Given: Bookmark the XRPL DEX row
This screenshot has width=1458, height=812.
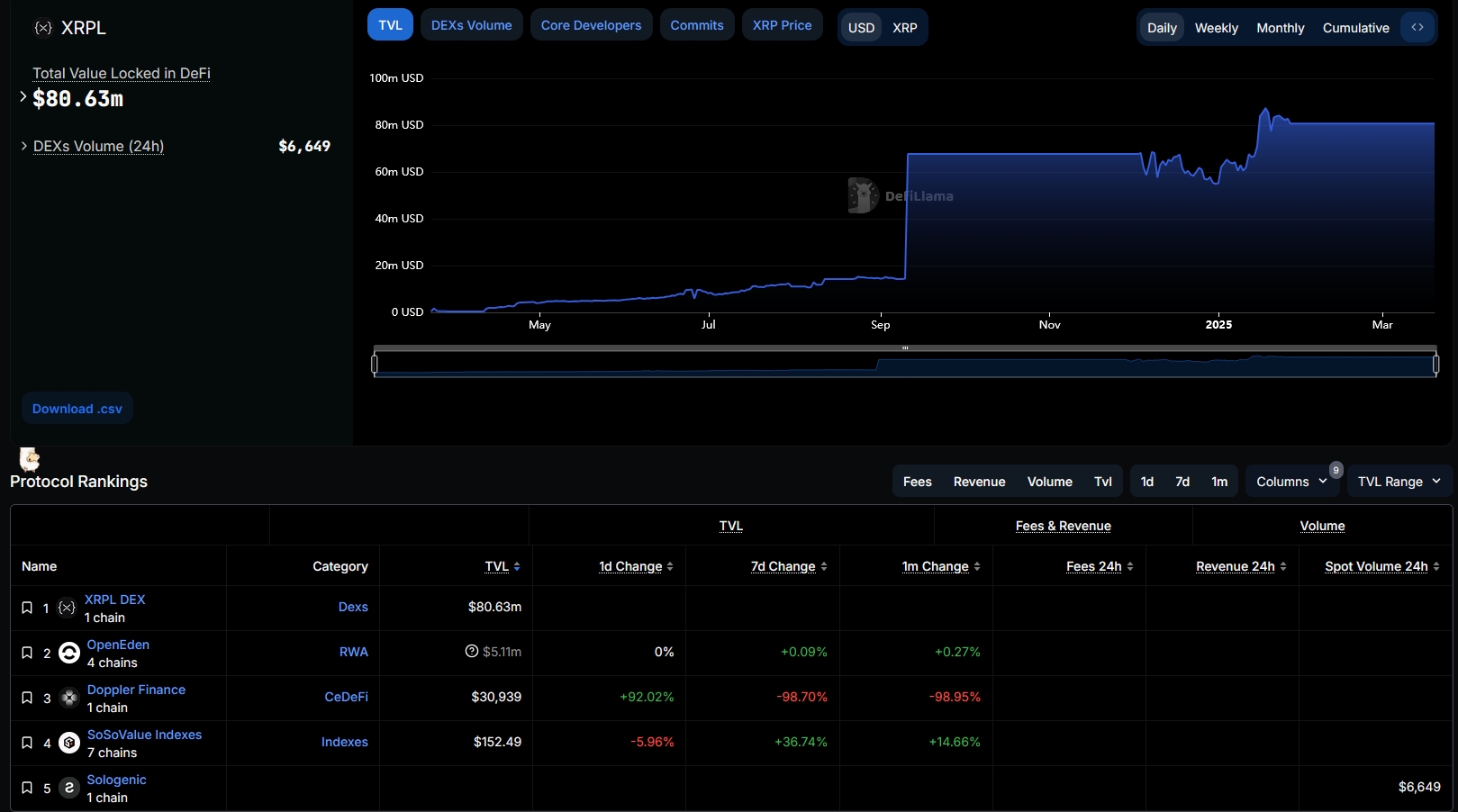Looking at the screenshot, I should pyautogui.click(x=27, y=608).
